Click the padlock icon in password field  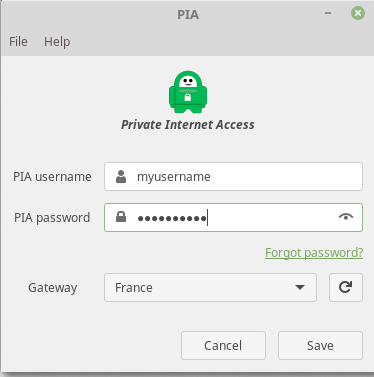[121, 217]
